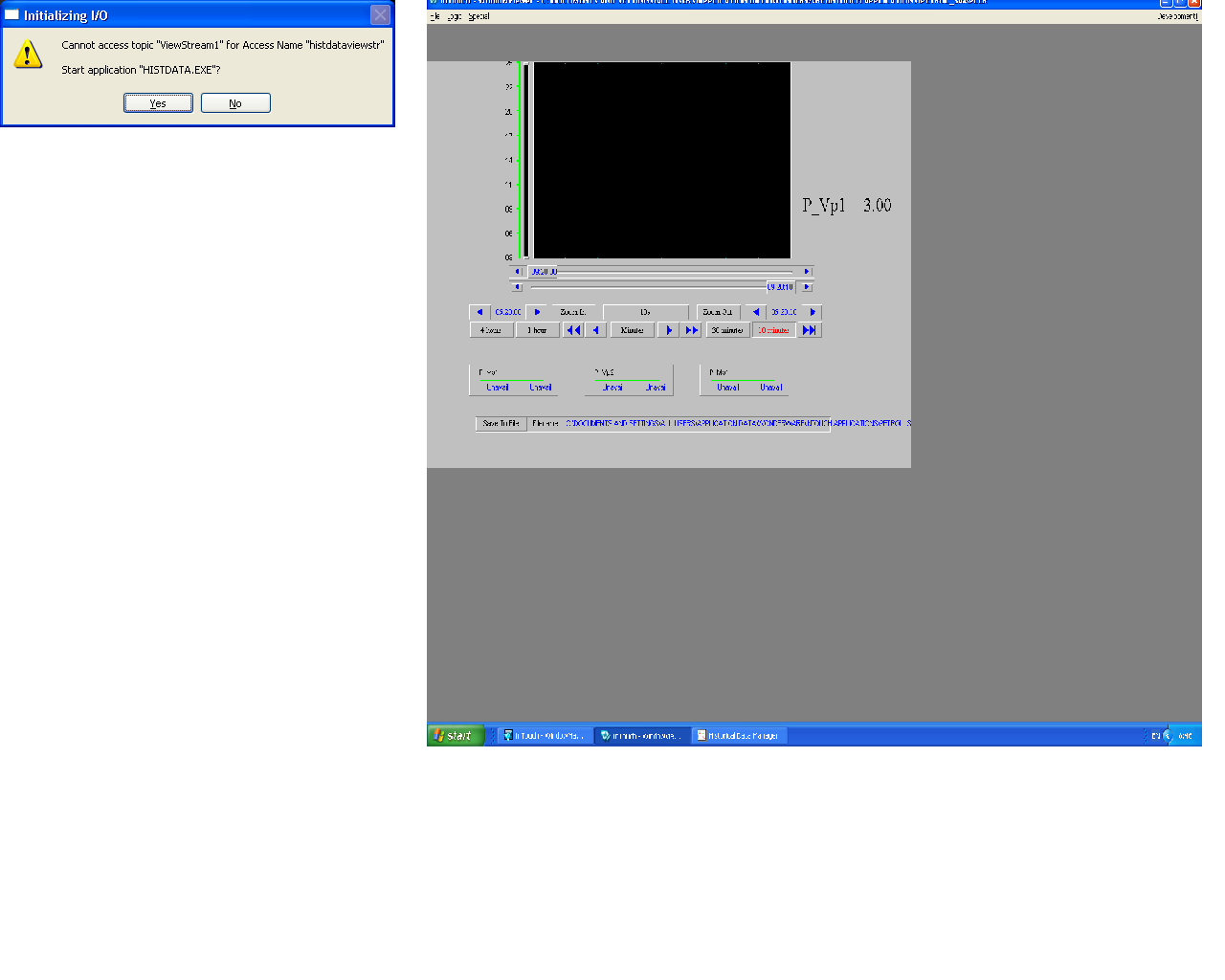The width and height of the screenshot is (1225, 980).
Task: Click the upper time slider thumb
Action: click(544, 272)
